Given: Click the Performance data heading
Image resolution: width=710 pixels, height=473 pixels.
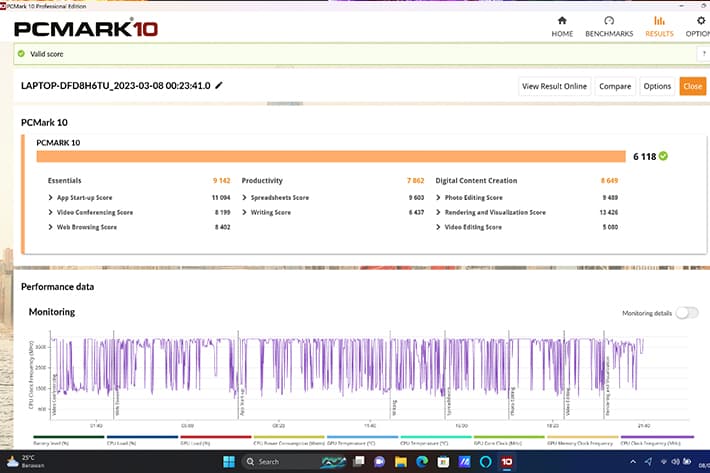Looking at the screenshot, I should [58, 287].
